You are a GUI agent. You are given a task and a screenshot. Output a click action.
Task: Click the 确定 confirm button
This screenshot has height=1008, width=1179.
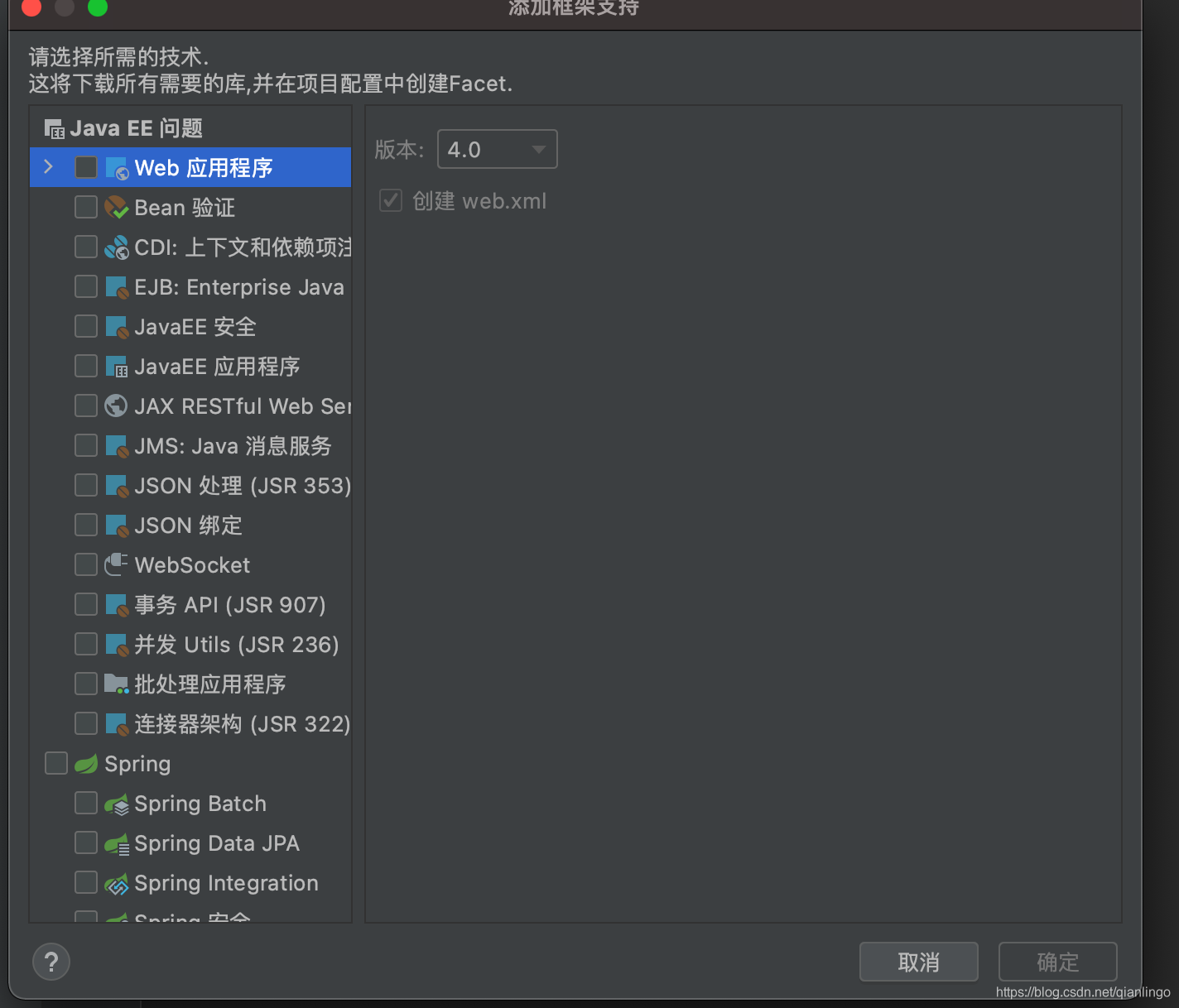(1058, 962)
